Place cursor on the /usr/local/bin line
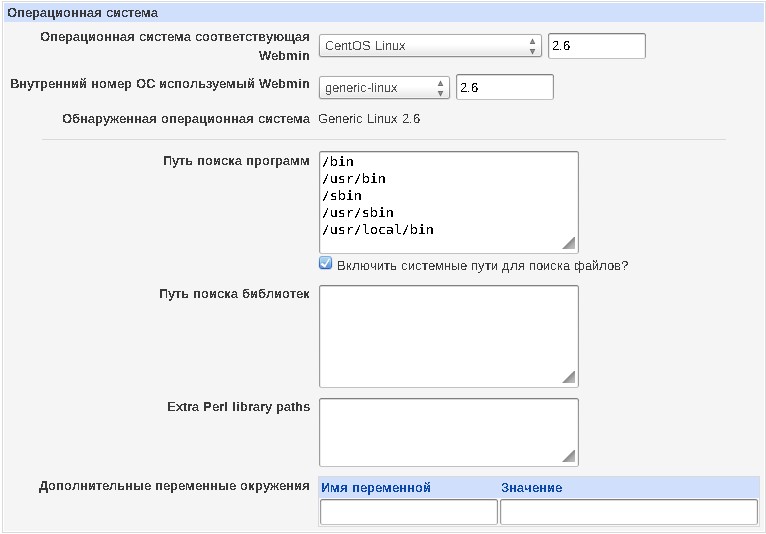The height and width of the screenshot is (534, 766). (378, 230)
